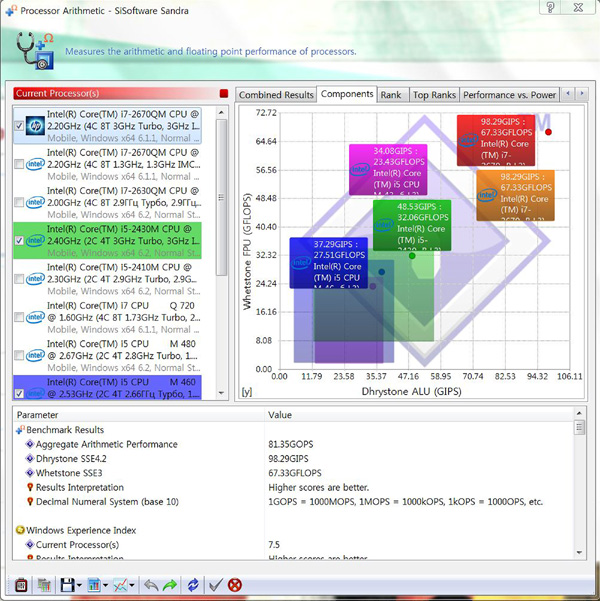Open the Rank tab
The width and height of the screenshot is (600, 601).
pos(391,95)
